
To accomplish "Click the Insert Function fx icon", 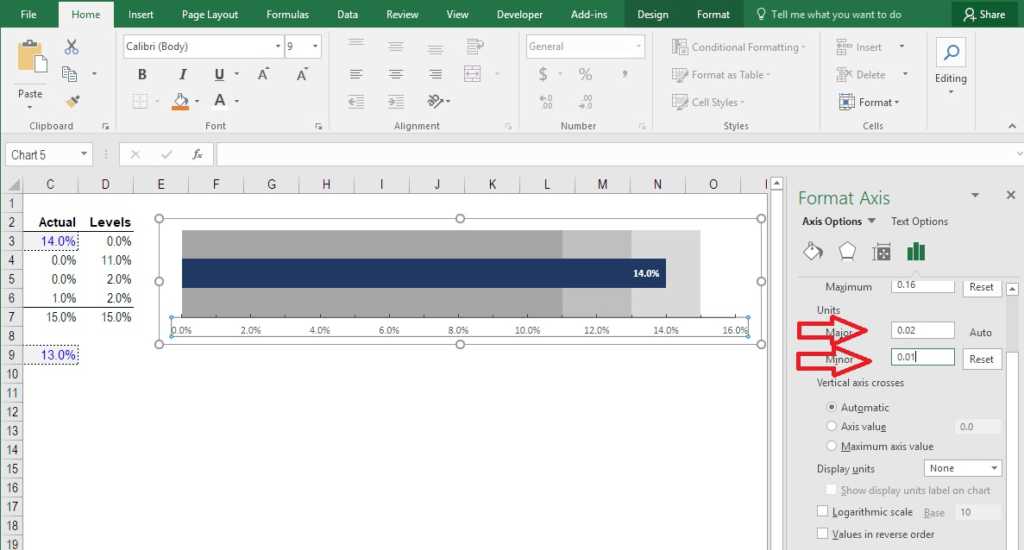I will 198,155.
